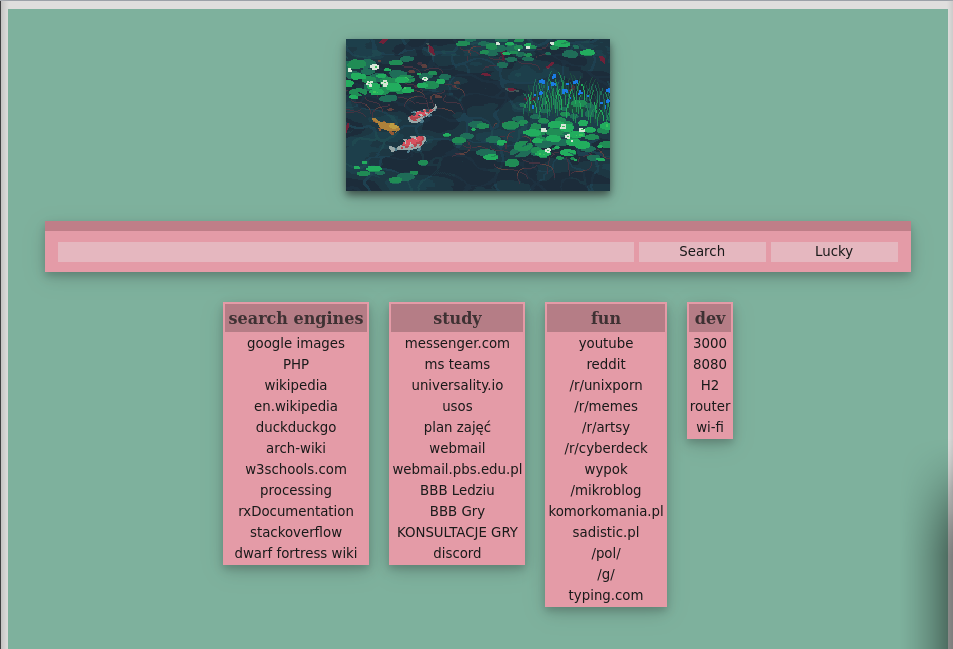953x649 pixels.
Task: Open the dwarf fortress wiki link
Action: click(295, 553)
